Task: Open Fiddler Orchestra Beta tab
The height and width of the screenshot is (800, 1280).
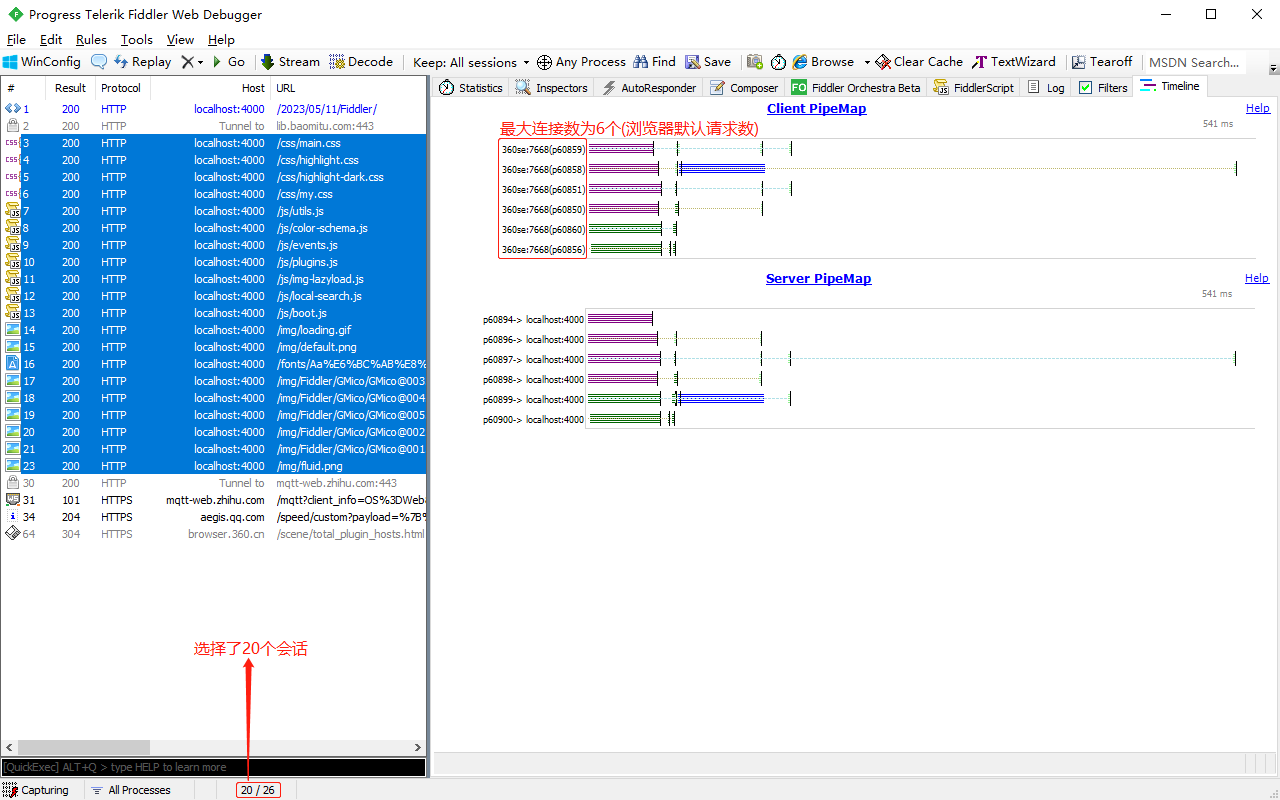Action: [x=856, y=88]
